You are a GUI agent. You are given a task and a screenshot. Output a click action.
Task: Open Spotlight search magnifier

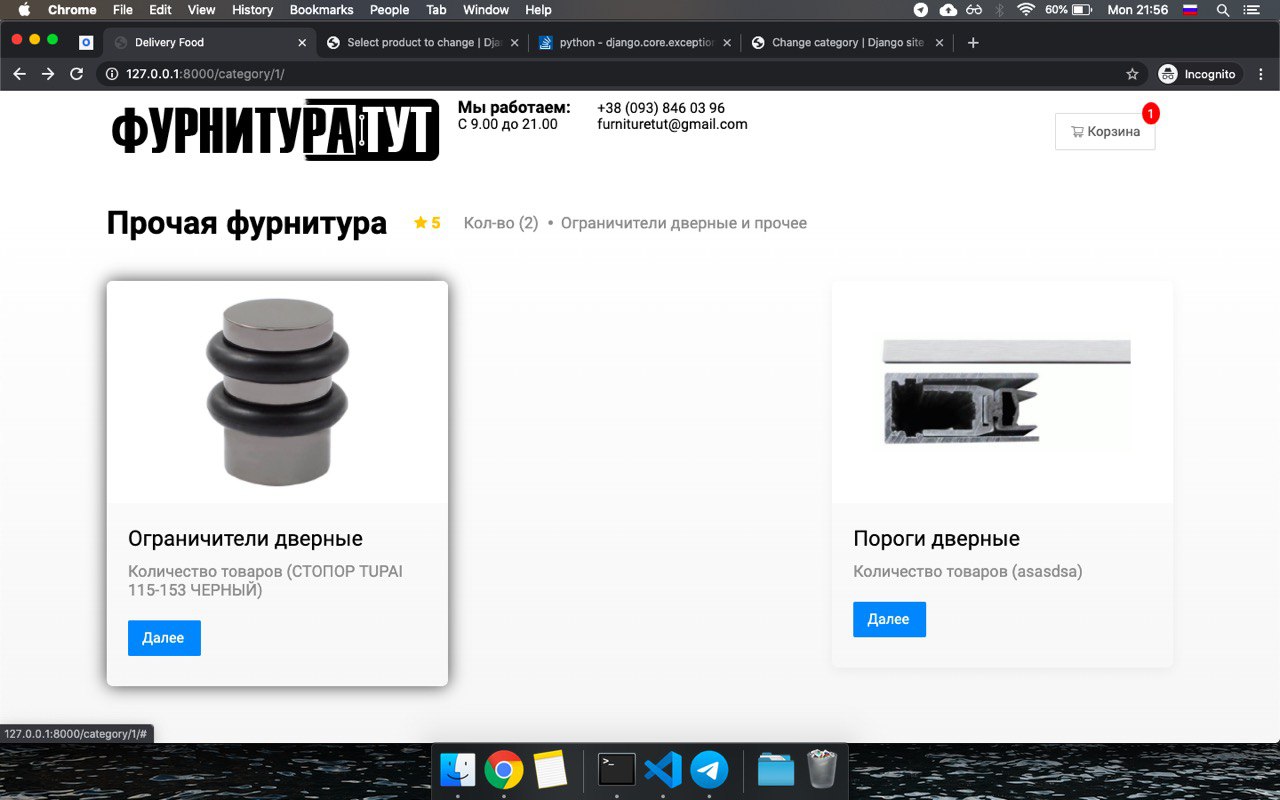tap(1222, 10)
